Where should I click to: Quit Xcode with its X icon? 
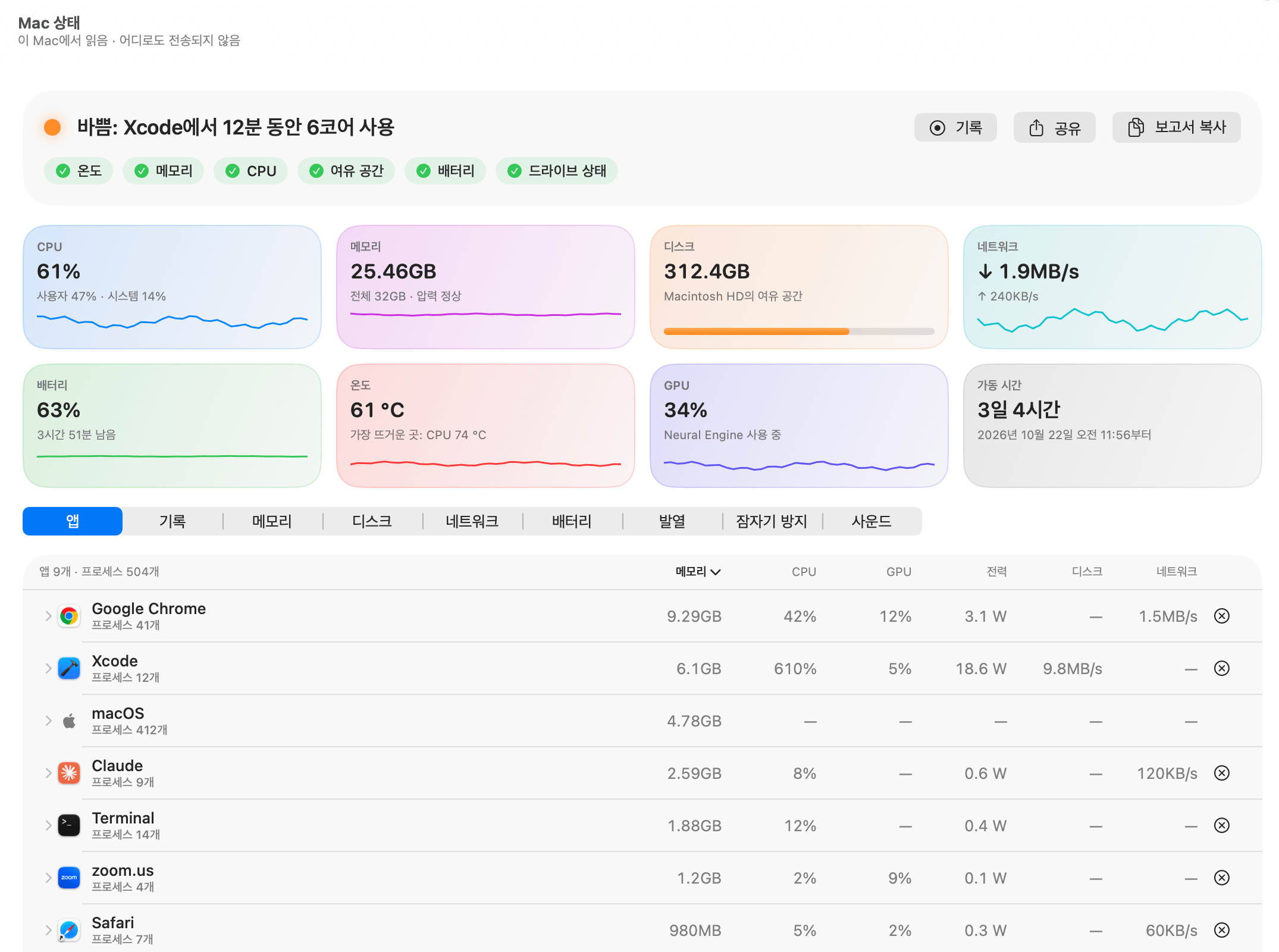(x=1222, y=669)
